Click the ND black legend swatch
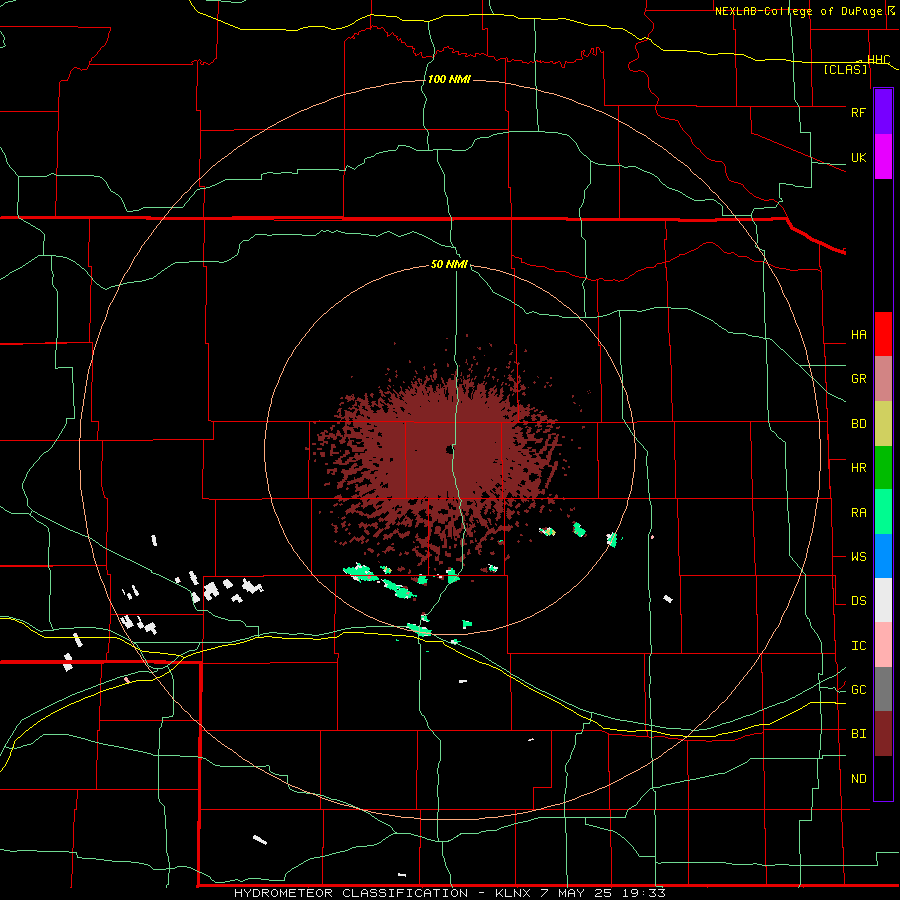This screenshot has height=900, width=900. [x=883, y=778]
